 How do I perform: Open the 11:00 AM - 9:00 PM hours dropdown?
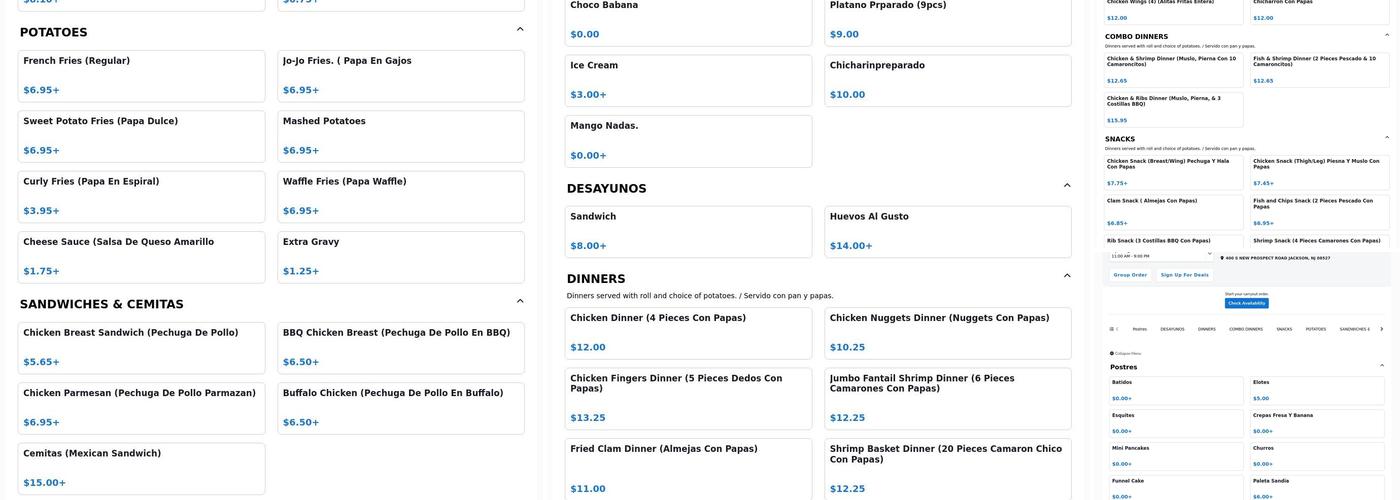pyautogui.click(x=1209, y=255)
